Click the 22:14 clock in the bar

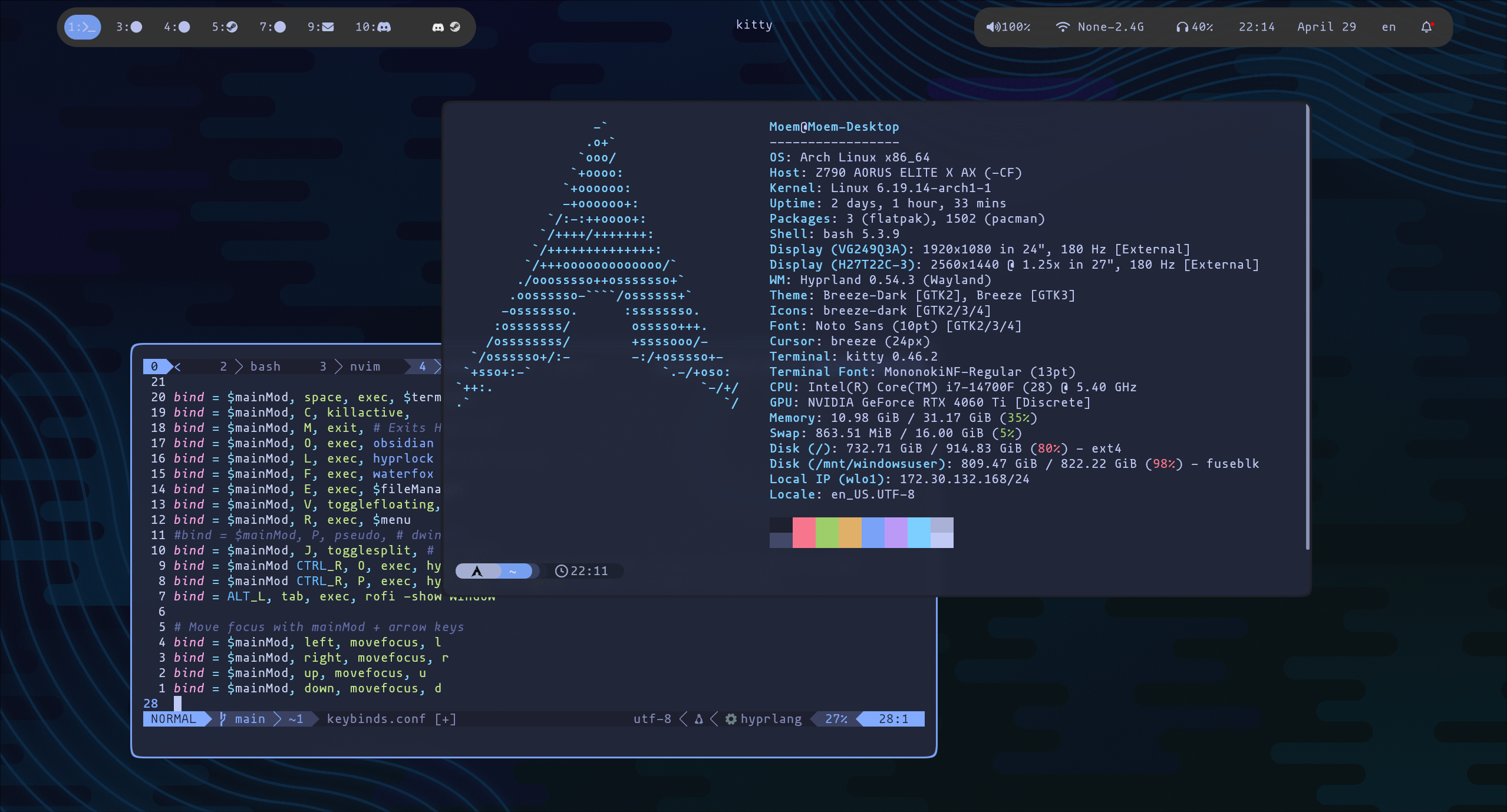[x=1257, y=27]
